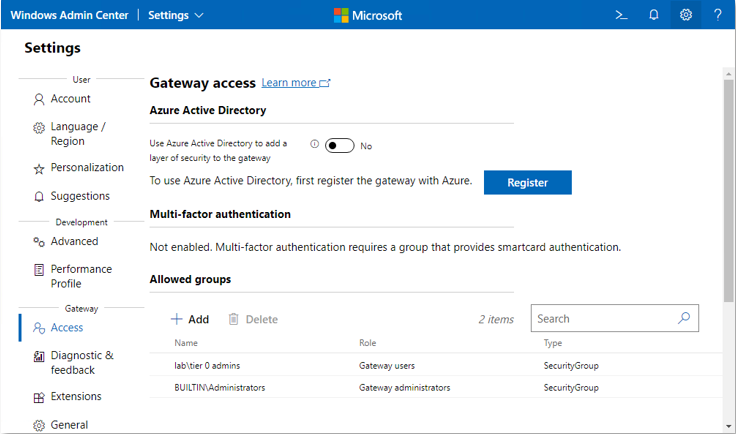Click SecurityGroup in BUILTIN\Administrators row
The height and width of the screenshot is (434, 736).
(571, 388)
